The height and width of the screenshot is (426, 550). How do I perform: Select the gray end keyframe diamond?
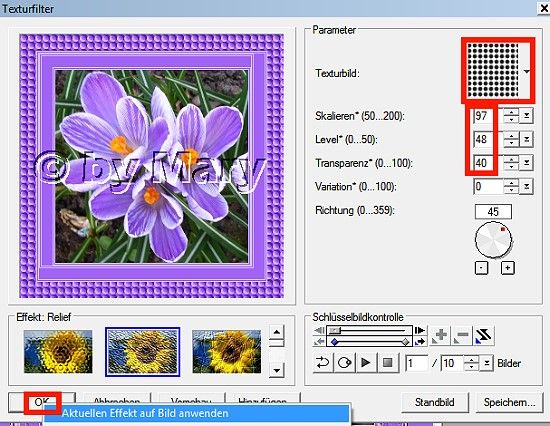click(x=405, y=341)
